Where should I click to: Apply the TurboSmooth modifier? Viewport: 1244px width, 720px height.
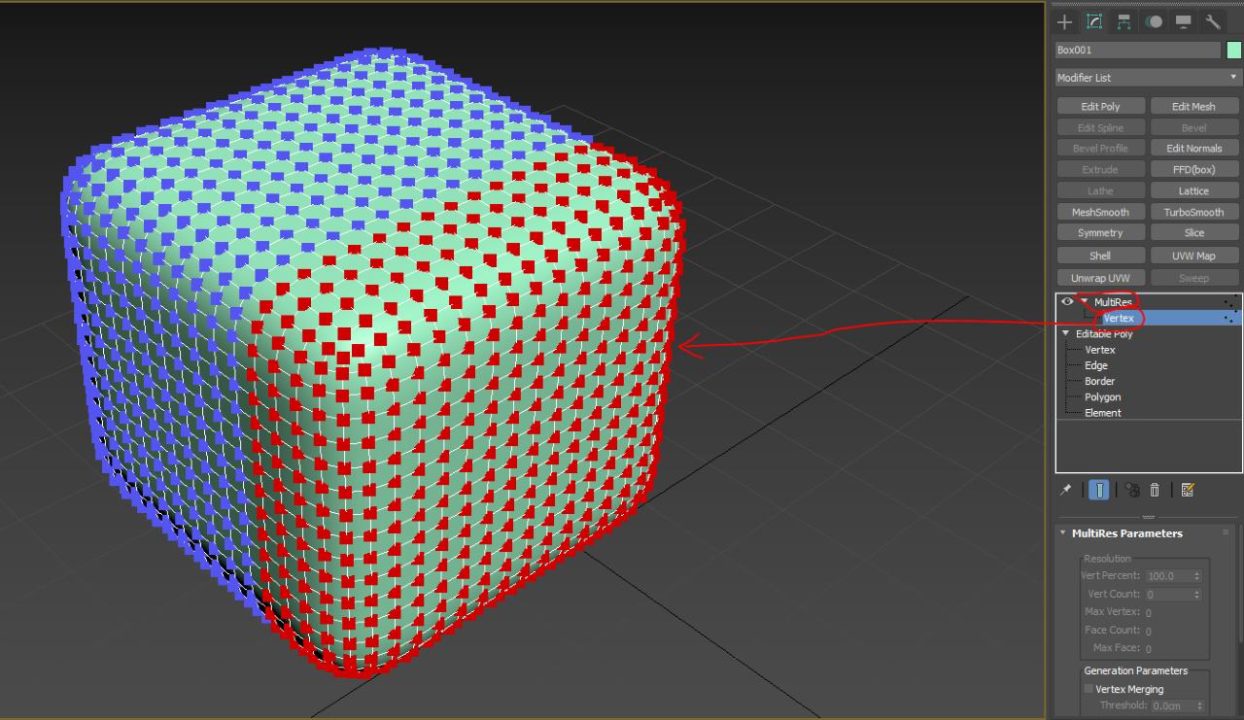(x=1194, y=211)
